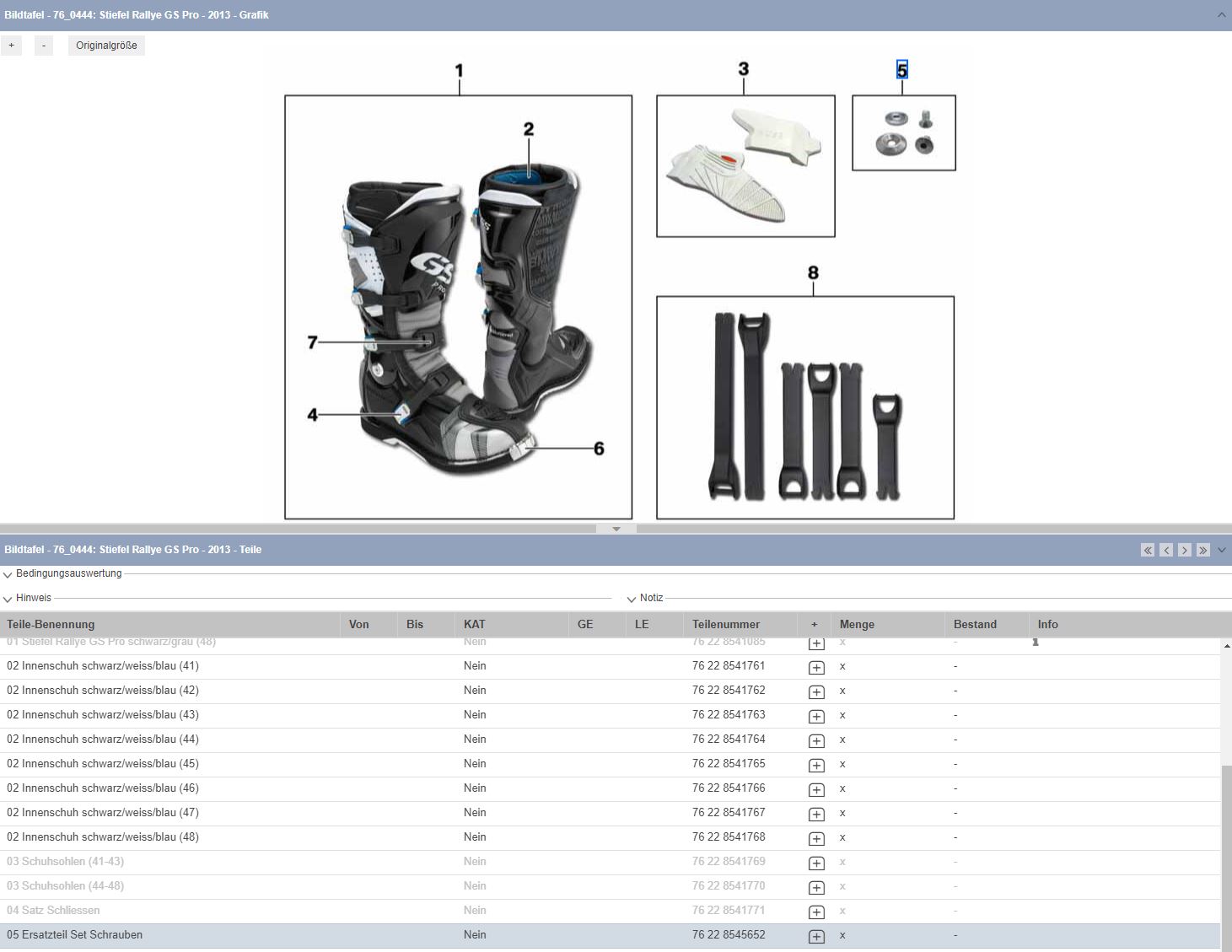Click the boots illustration in the diagram

tap(459, 307)
